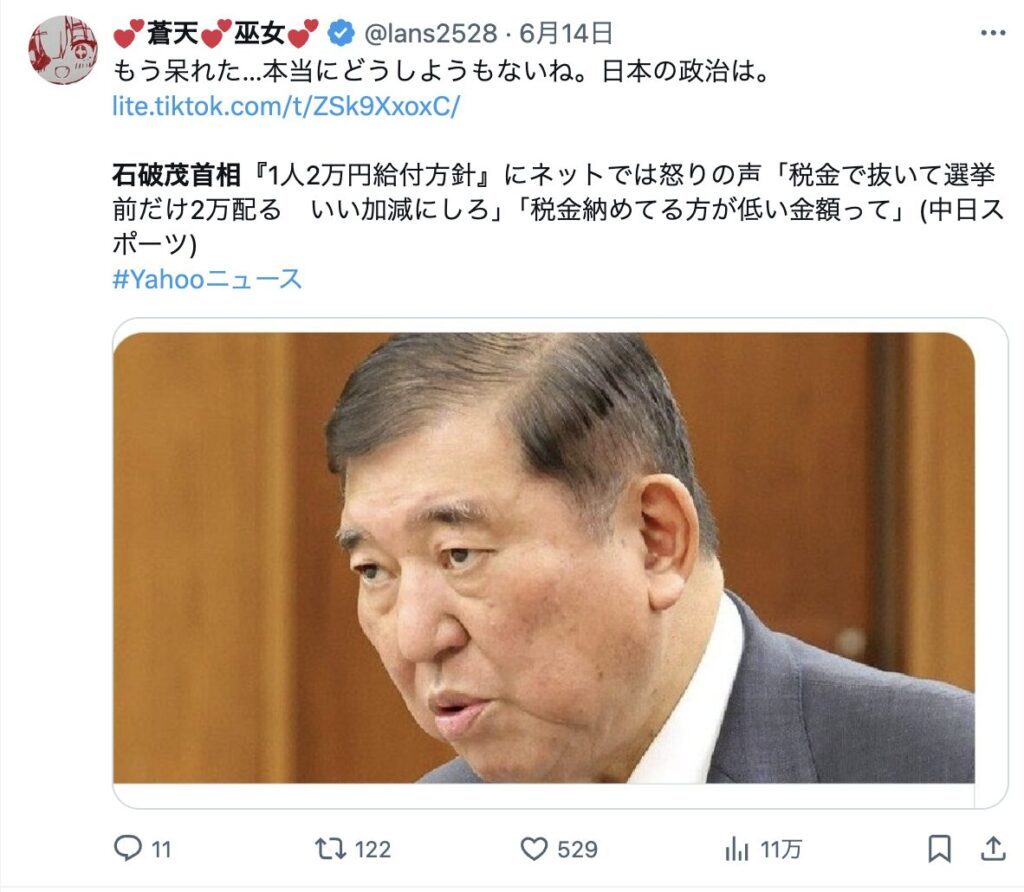Click the blue verified badge

[341, 33]
